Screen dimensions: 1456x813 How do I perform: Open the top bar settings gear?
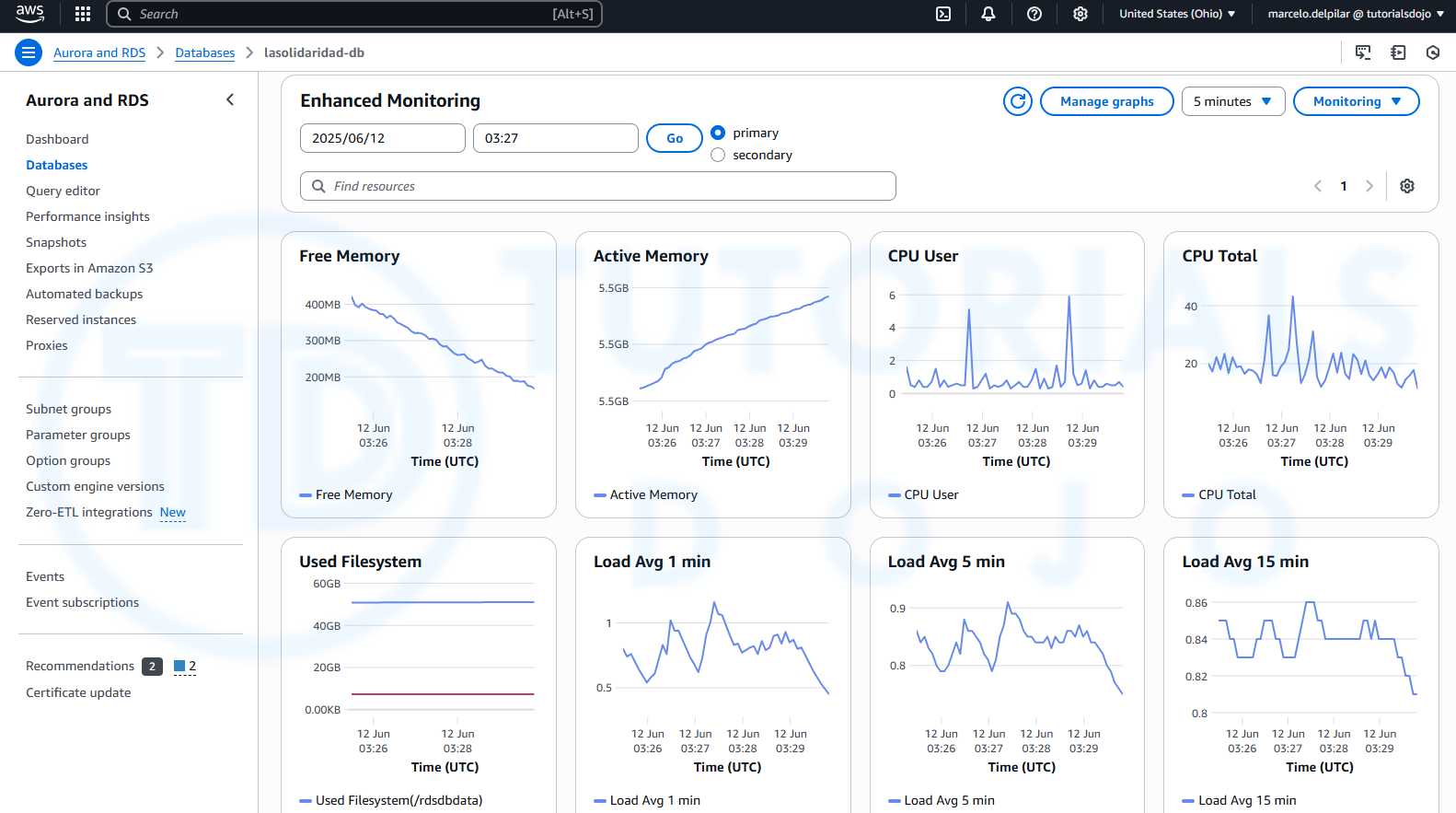[1080, 14]
